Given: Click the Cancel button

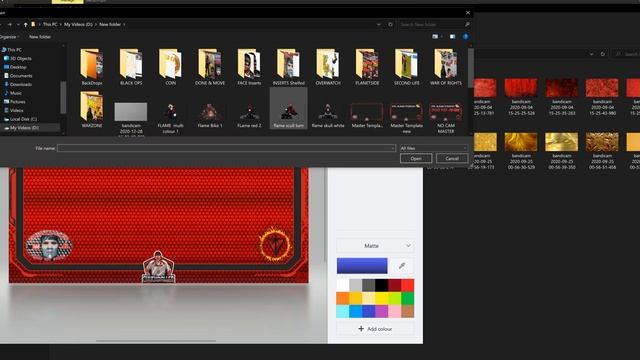Looking at the screenshot, I should click(452, 158).
